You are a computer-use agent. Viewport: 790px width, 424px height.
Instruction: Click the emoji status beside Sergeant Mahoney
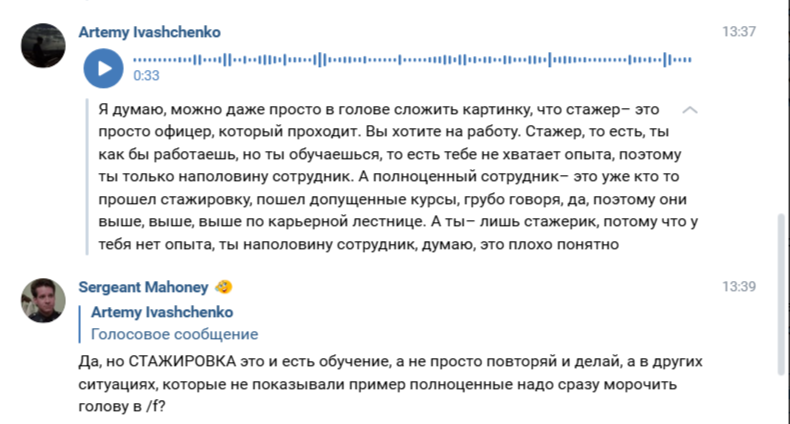[x=224, y=287]
